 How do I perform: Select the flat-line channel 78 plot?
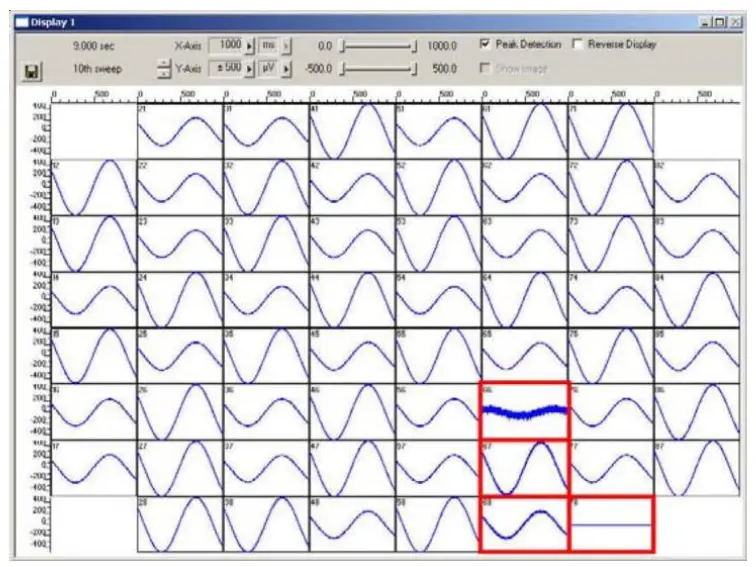pos(611,524)
